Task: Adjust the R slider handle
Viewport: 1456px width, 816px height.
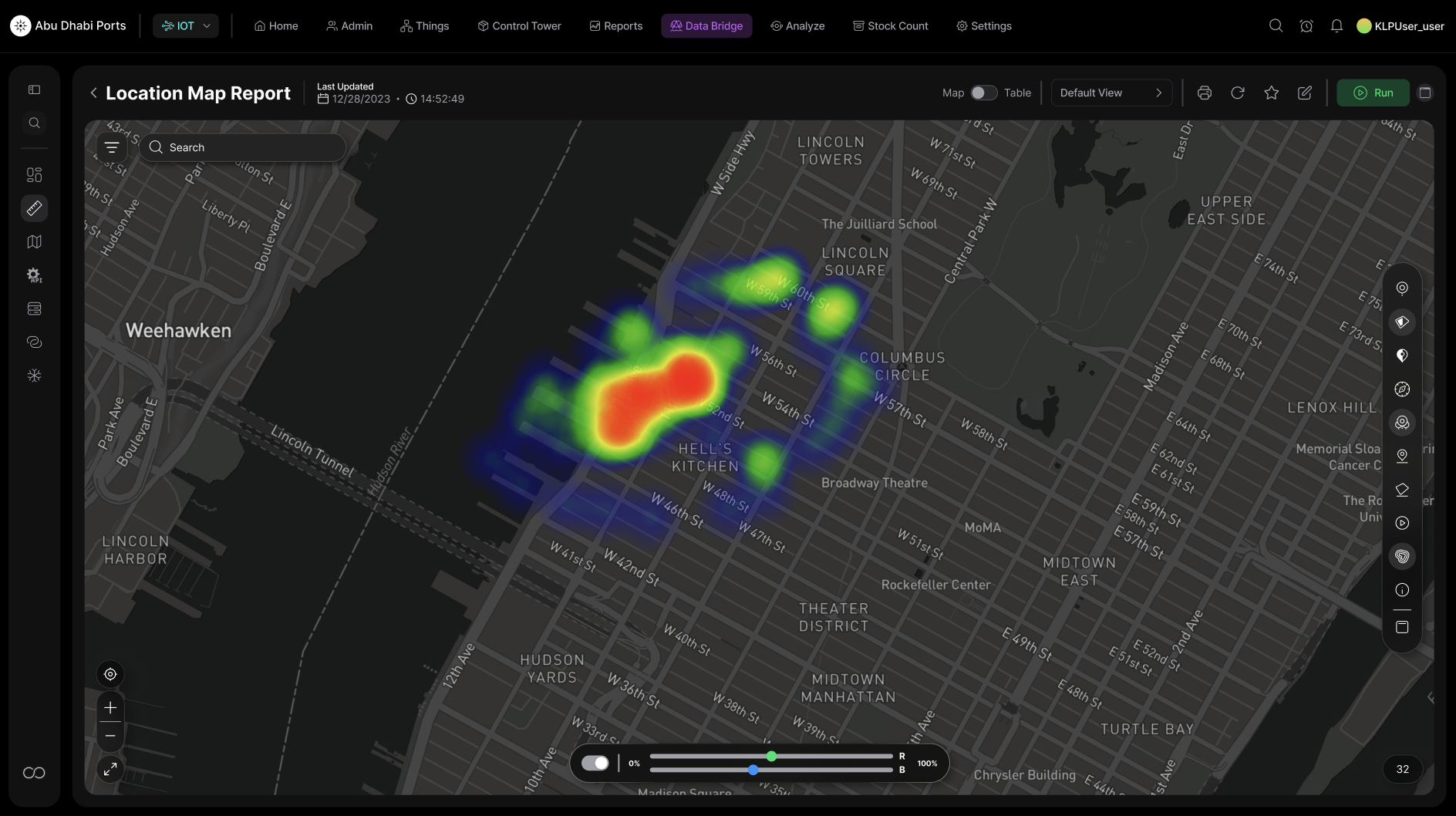Action: point(771,756)
